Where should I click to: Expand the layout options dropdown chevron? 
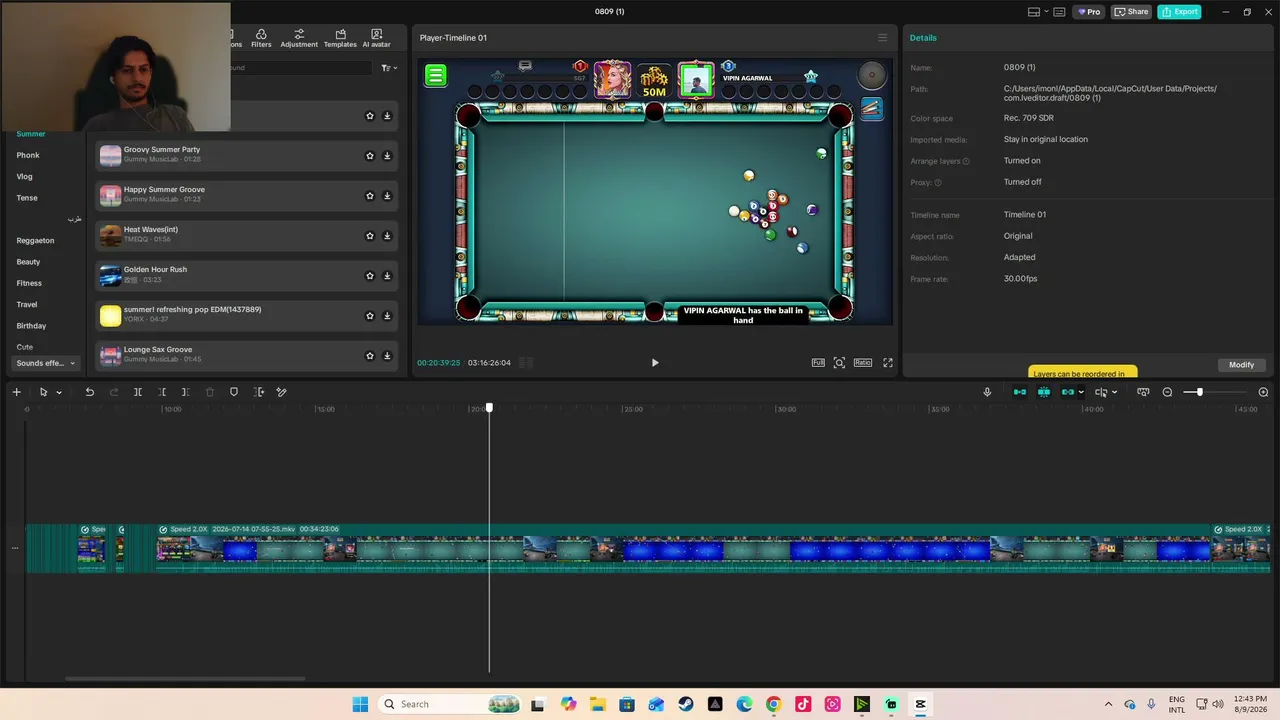tap(1046, 12)
